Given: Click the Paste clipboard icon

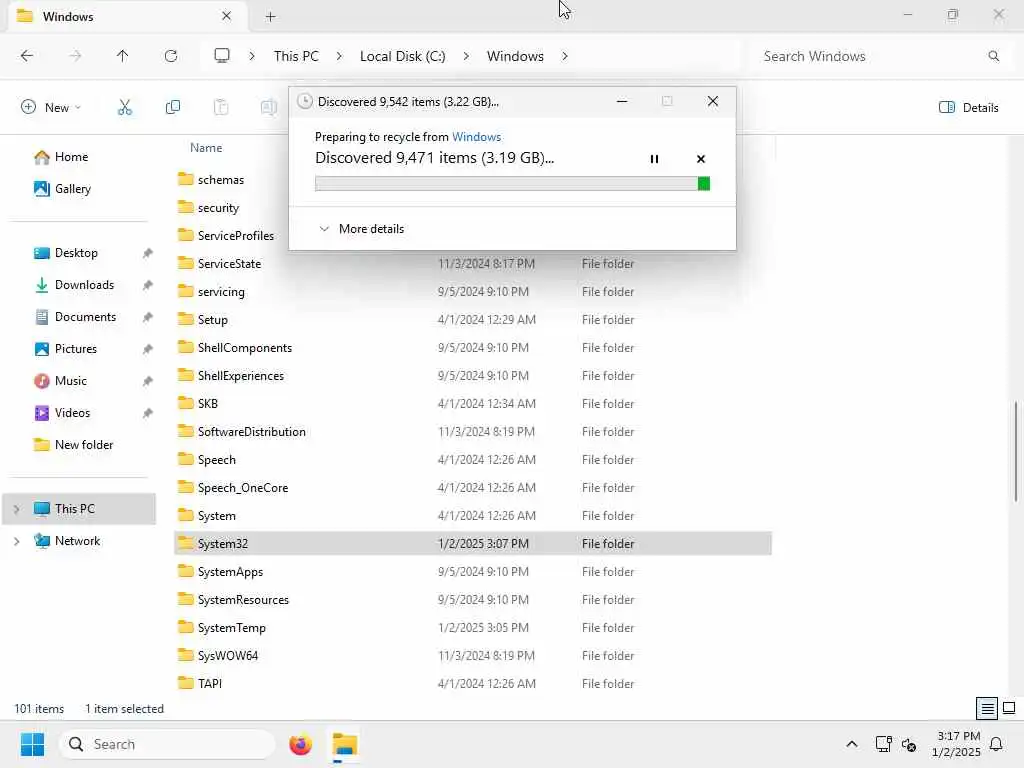Looking at the screenshot, I should click(x=221, y=107).
